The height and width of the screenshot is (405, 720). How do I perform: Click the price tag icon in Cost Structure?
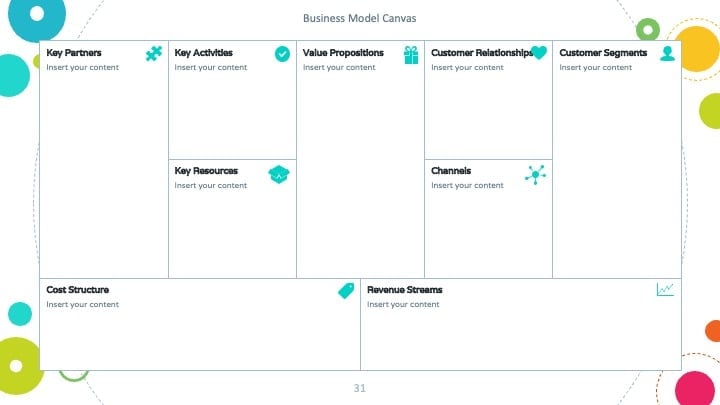(x=346, y=291)
